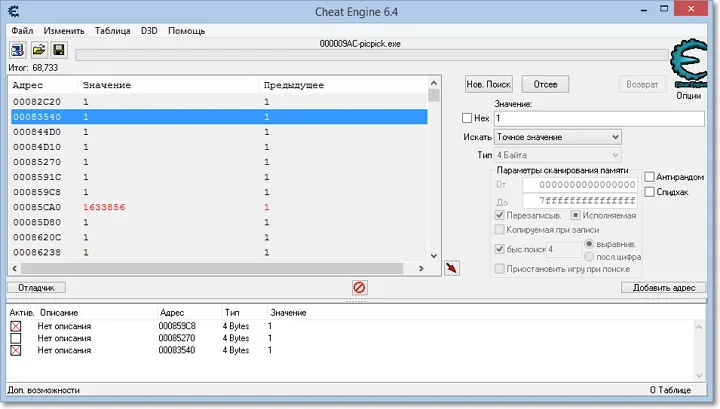This screenshot has height=409, width=720.
Task: Toggle active box for table address 00083540
Action: coord(16,350)
